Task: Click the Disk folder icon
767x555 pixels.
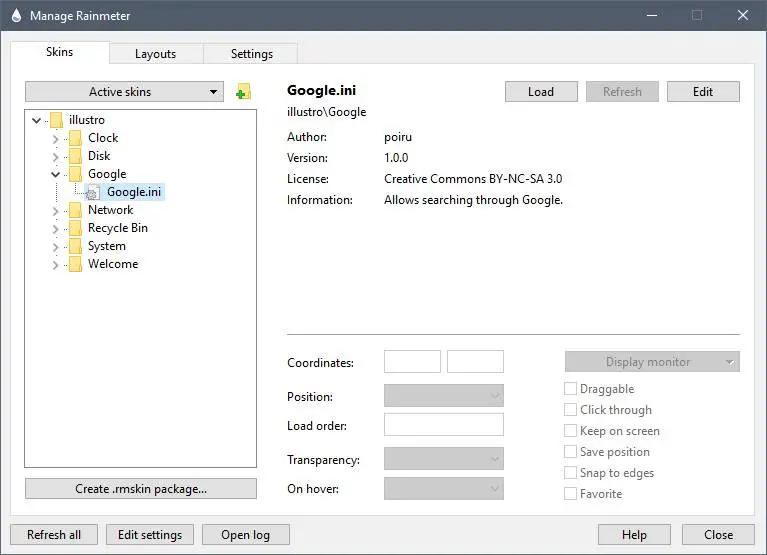Action: click(x=75, y=156)
